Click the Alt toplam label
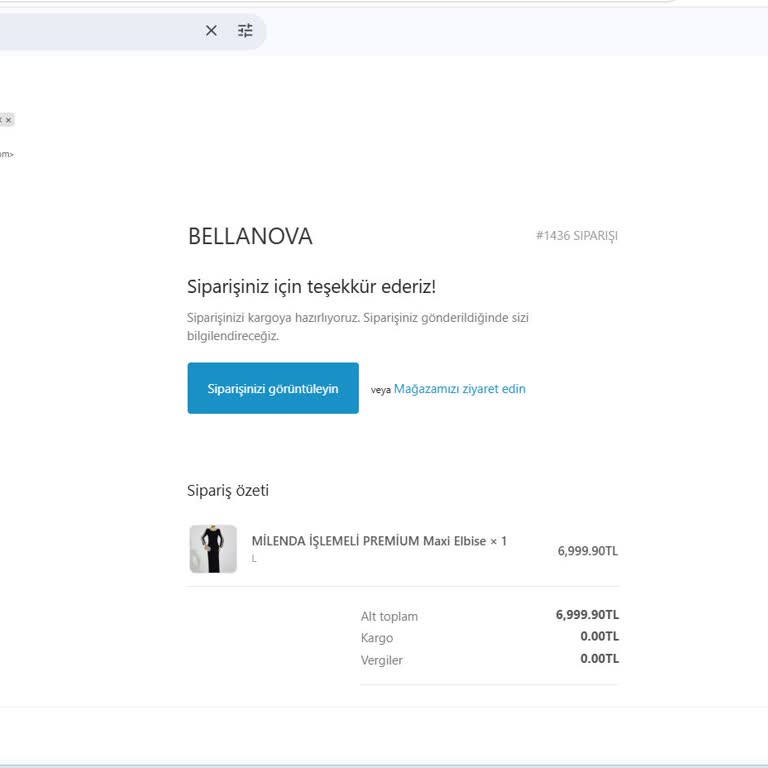The height and width of the screenshot is (768, 768). click(x=389, y=616)
